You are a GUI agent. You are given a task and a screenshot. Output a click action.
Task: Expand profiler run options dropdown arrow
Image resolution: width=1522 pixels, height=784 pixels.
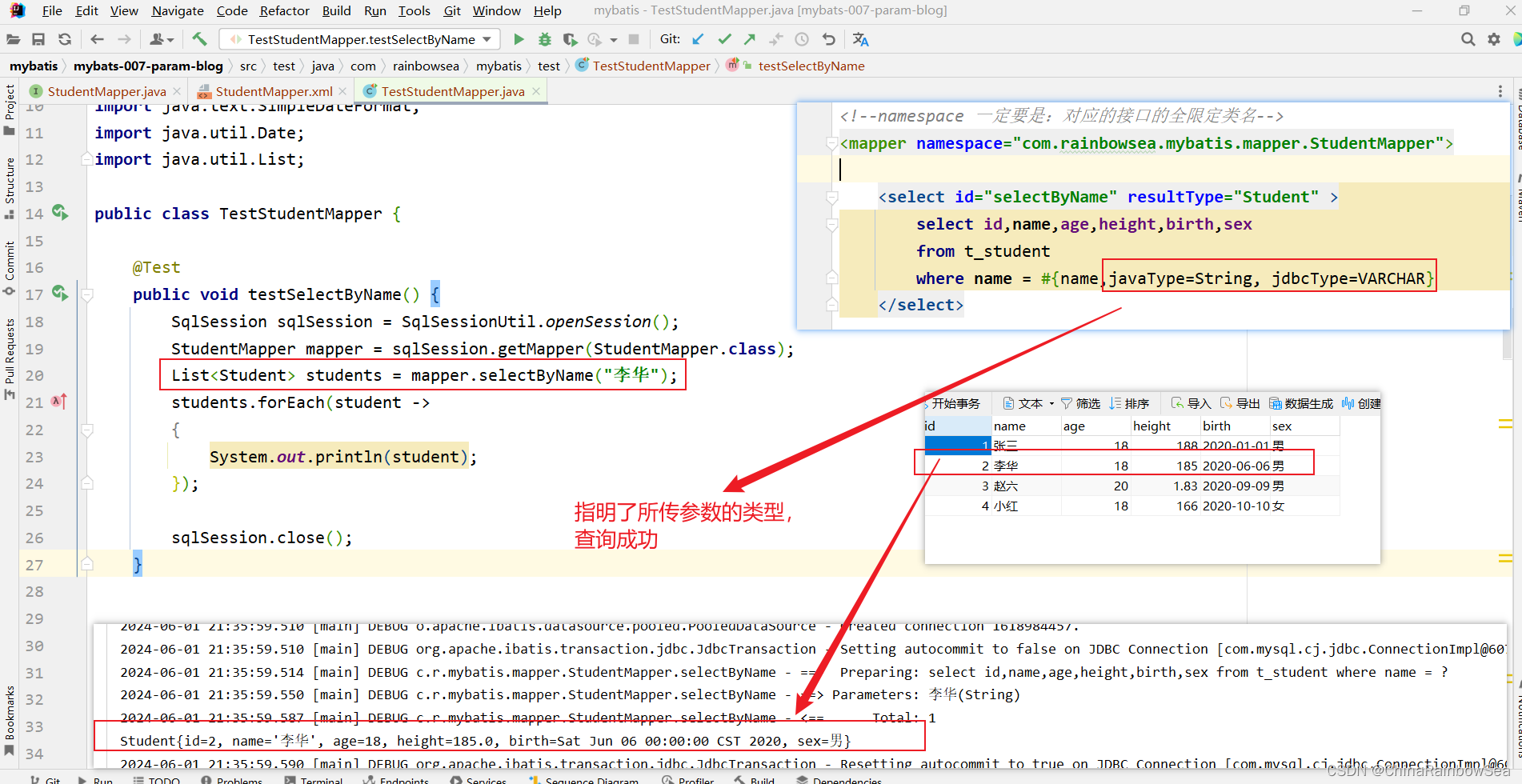pos(614,39)
